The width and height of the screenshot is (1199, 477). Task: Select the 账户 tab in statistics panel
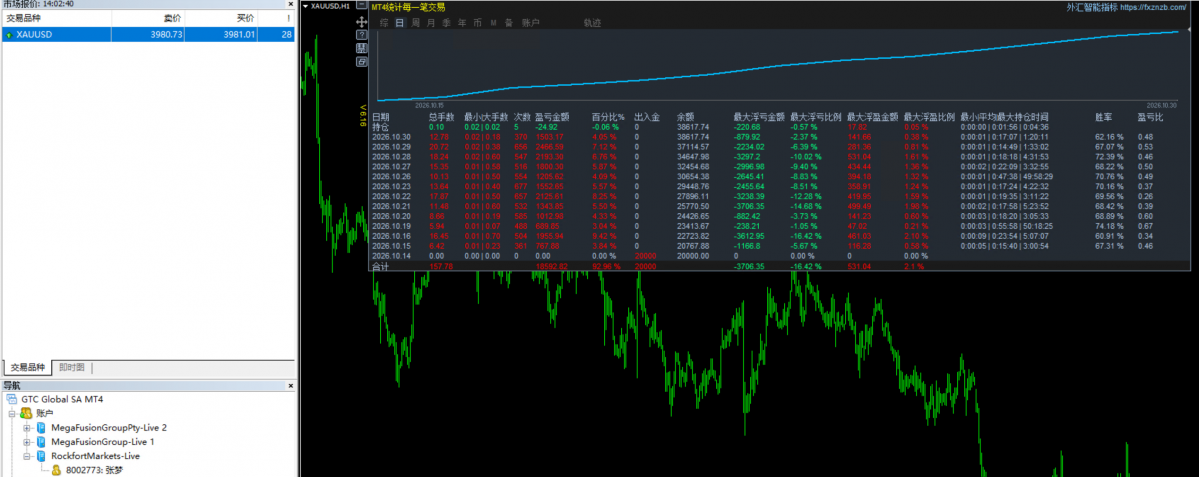(530, 23)
